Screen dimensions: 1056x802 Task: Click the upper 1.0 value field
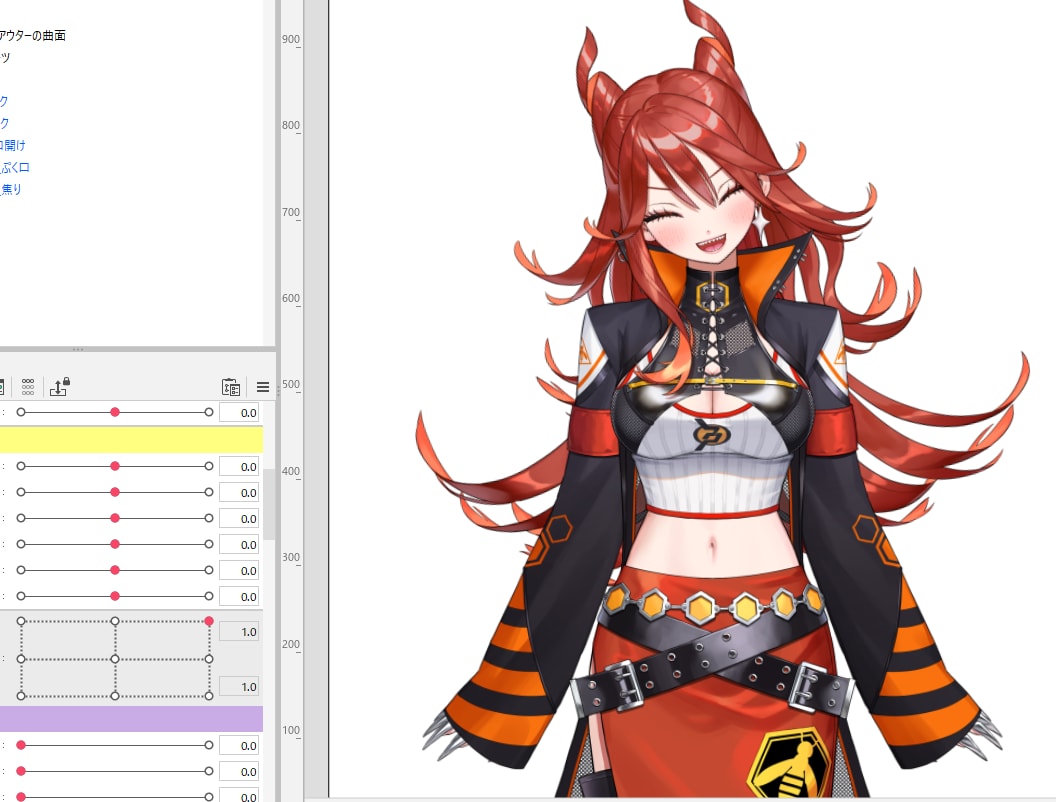240,632
